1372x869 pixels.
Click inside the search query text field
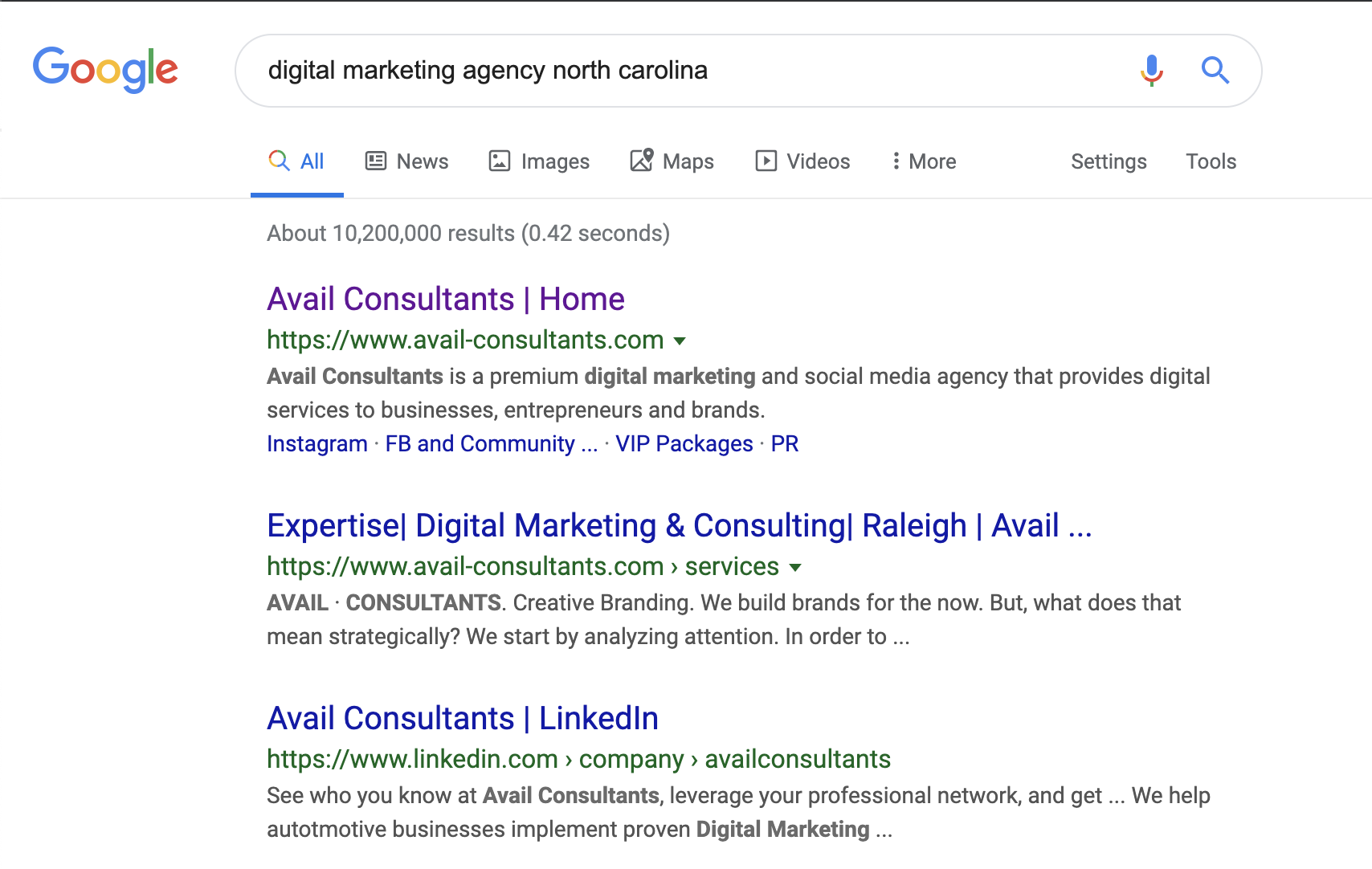(691, 71)
